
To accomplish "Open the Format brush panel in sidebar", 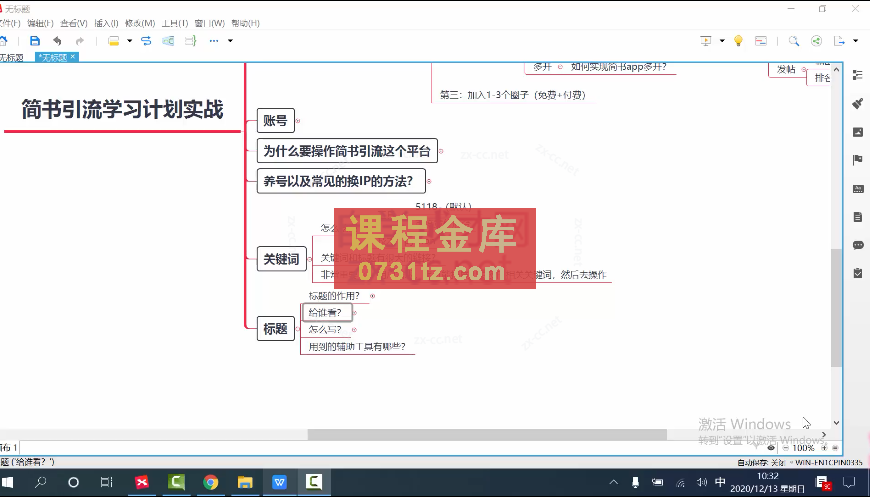I will click(858, 103).
